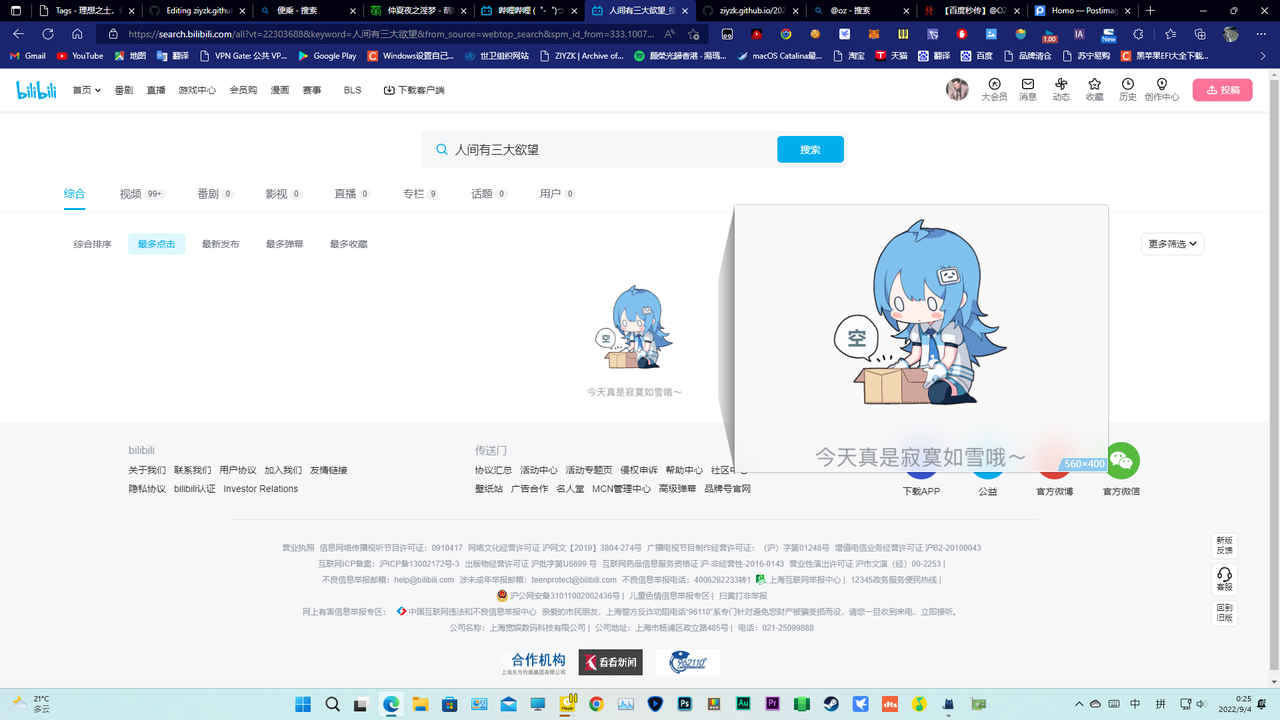Open the 关于我们 footer link
The image size is (1280, 720).
(x=146, y=469)
